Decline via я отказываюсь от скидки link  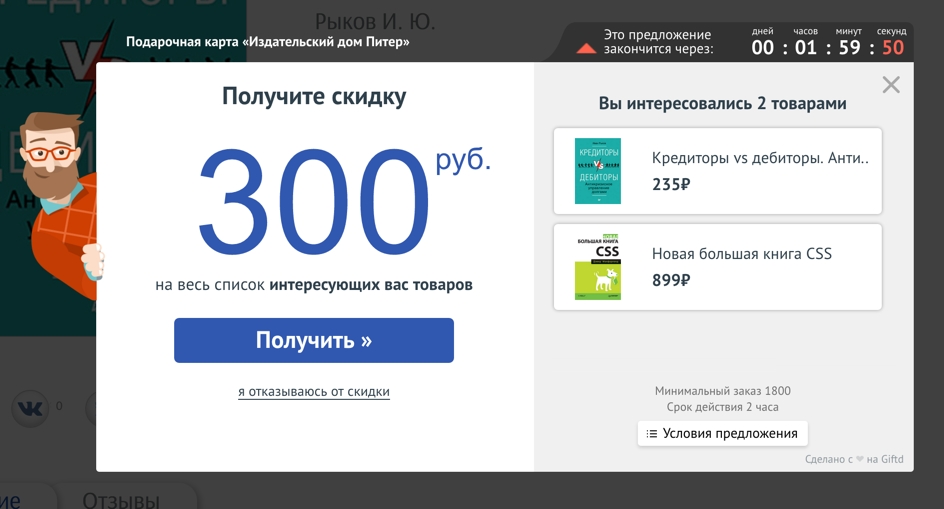click(x=313, y=392)
